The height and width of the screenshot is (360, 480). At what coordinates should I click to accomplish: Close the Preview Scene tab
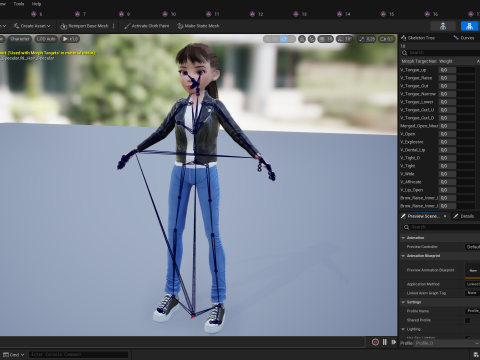445,216
